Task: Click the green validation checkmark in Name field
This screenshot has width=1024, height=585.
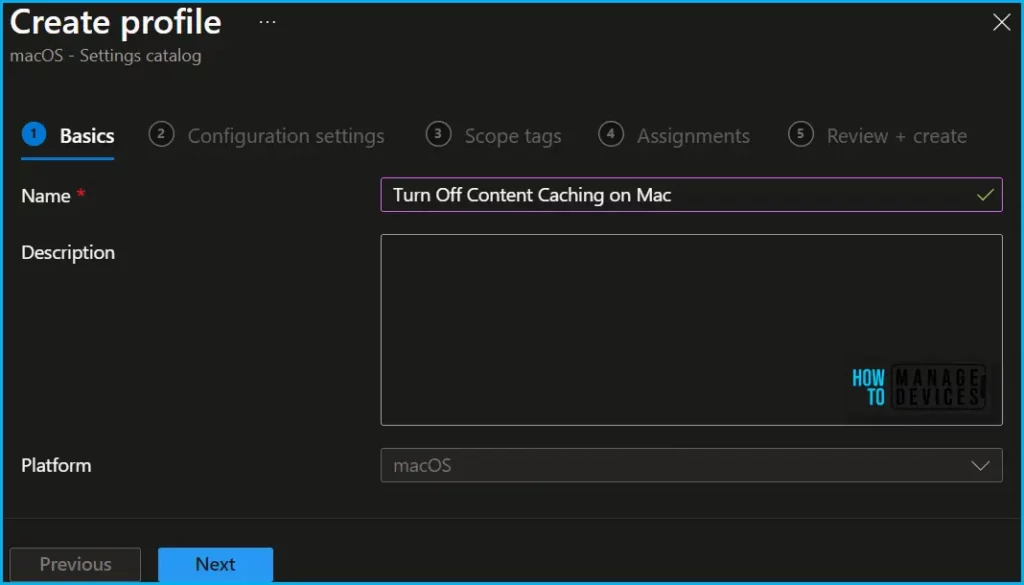Action: (x=985, y=195)
